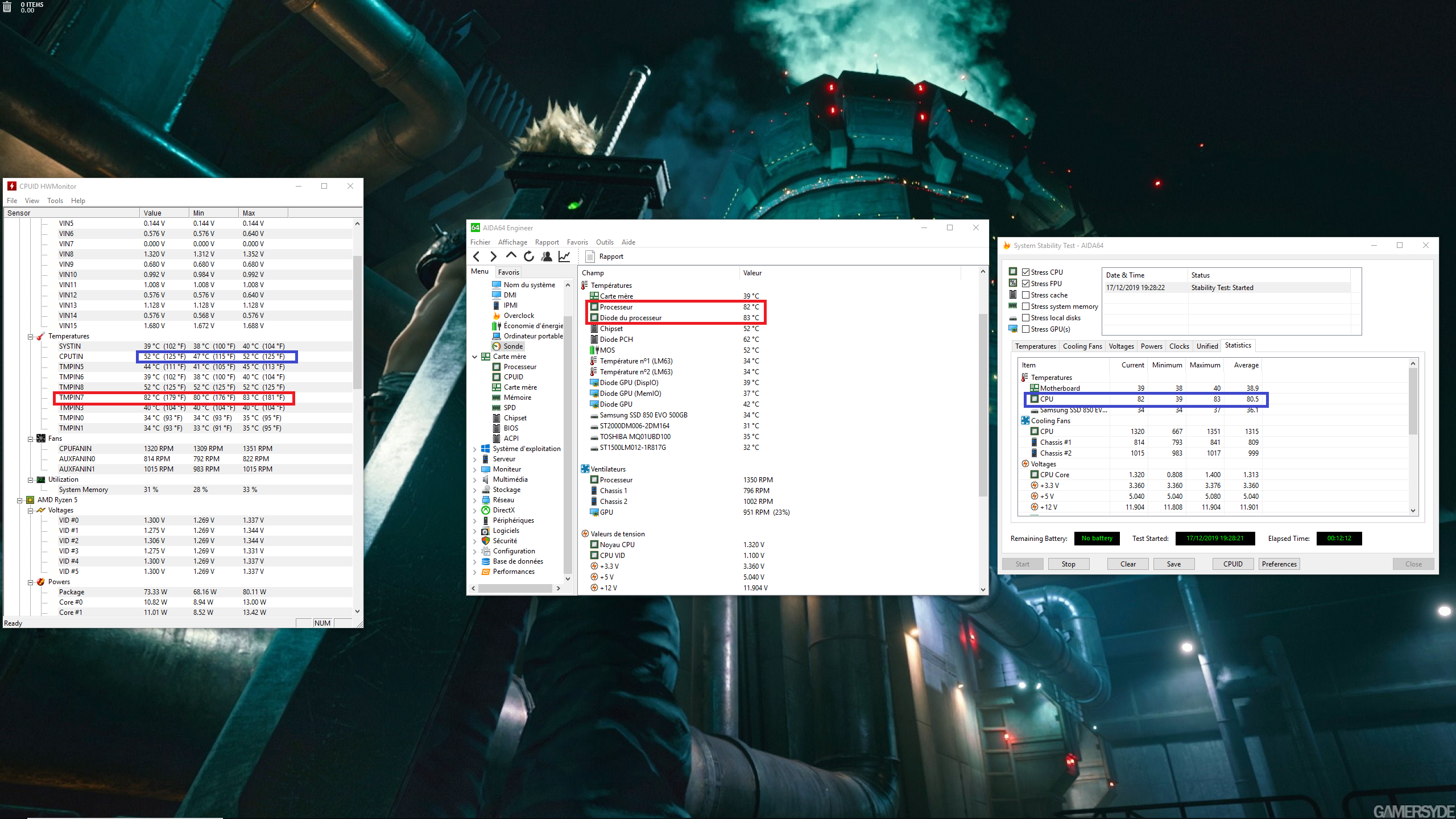
Task: Click the HWMonitor title bar icon
Action: [x=12, y=187]
